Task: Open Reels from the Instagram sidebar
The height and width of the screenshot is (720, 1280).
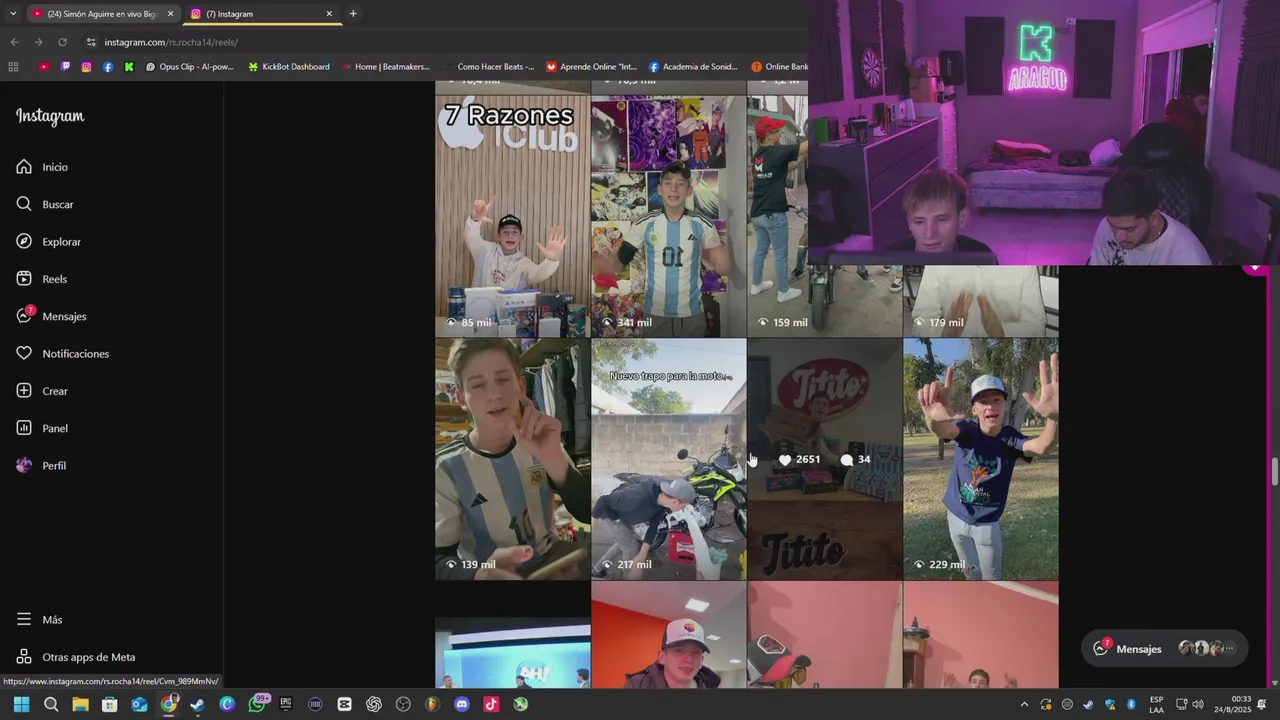Action: point(42,279)
